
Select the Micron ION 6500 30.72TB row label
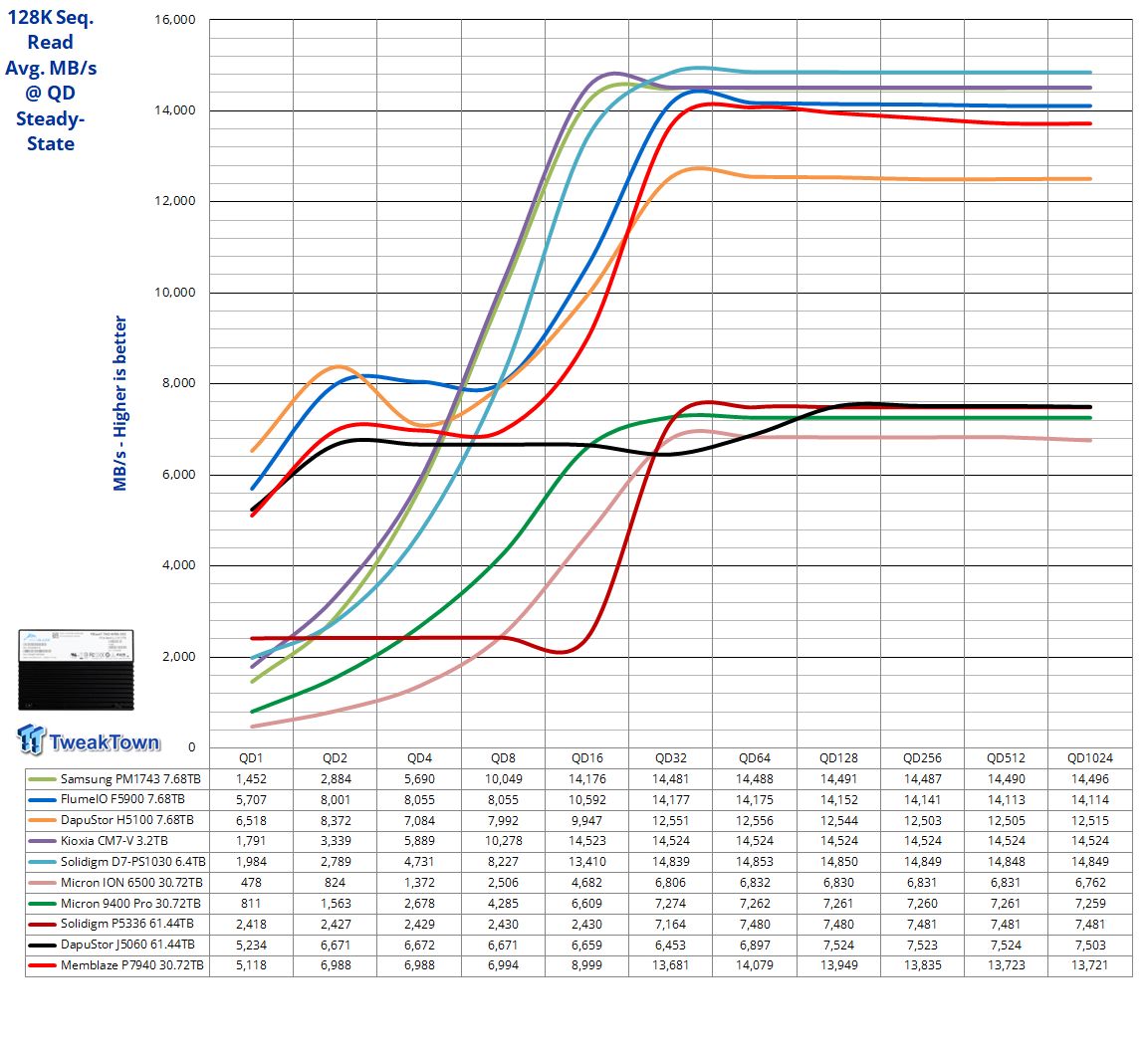pos(131,883)
